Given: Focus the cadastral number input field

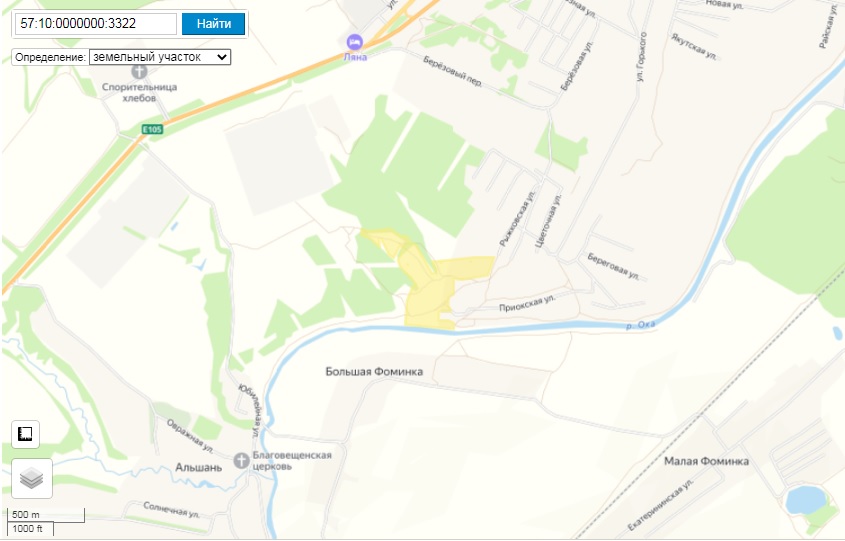Looking at the screenshot, I should (x=96, y=24).
